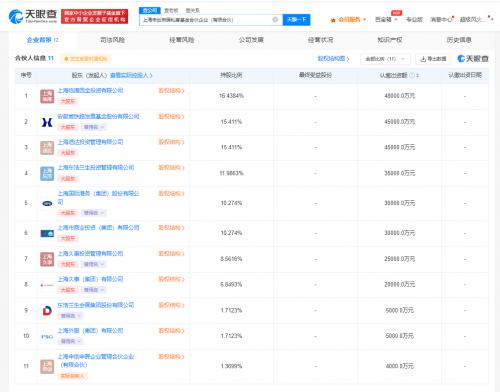Open the shareholding ratio filter dropdown (11)
The image size is (500, 392).
pyautogui.click(x=385, y=59)
